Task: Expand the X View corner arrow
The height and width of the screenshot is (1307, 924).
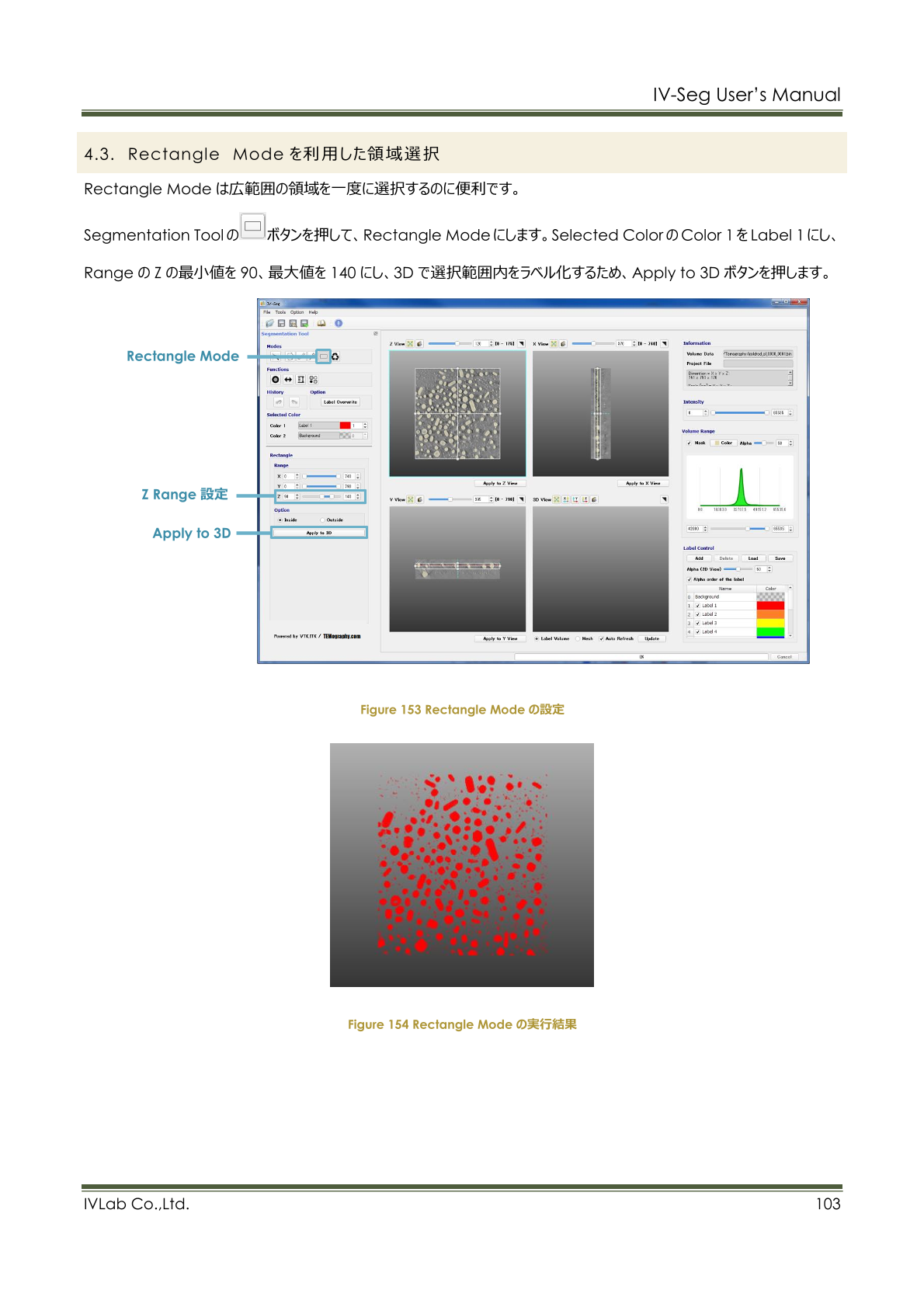Action: tap(665, 343)
